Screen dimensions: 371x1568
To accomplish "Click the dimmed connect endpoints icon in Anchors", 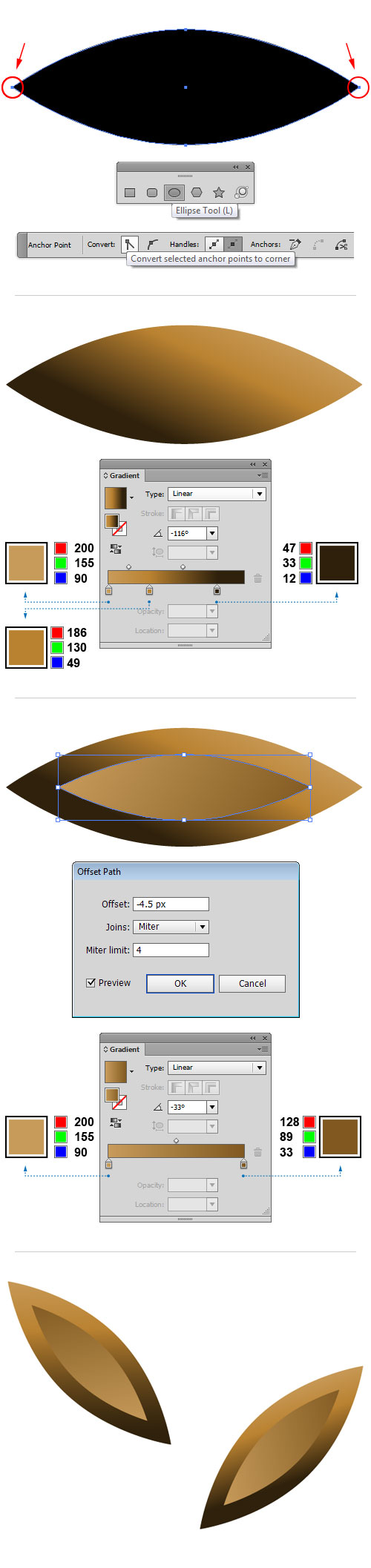I will pyautogui.click(x=318, y=244).
